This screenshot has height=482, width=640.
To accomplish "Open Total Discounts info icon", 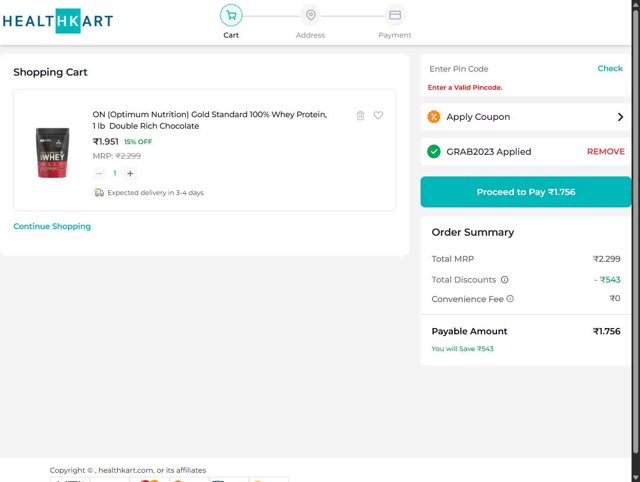I will click(x=504, y=280).
